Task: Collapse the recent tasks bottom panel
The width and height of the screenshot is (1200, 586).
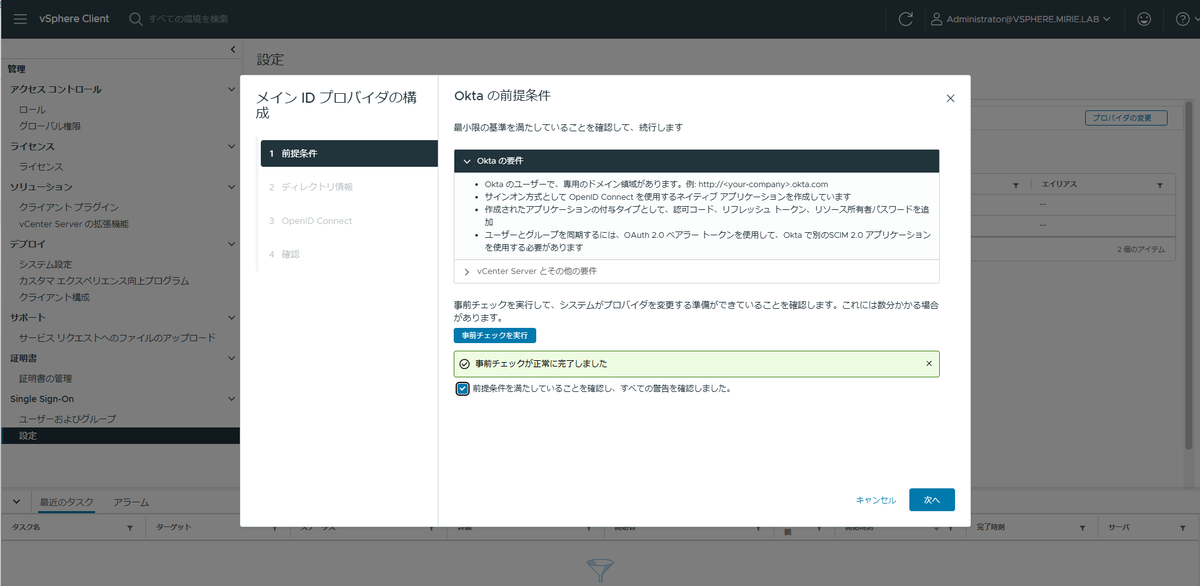Action: tap(16, 501)
